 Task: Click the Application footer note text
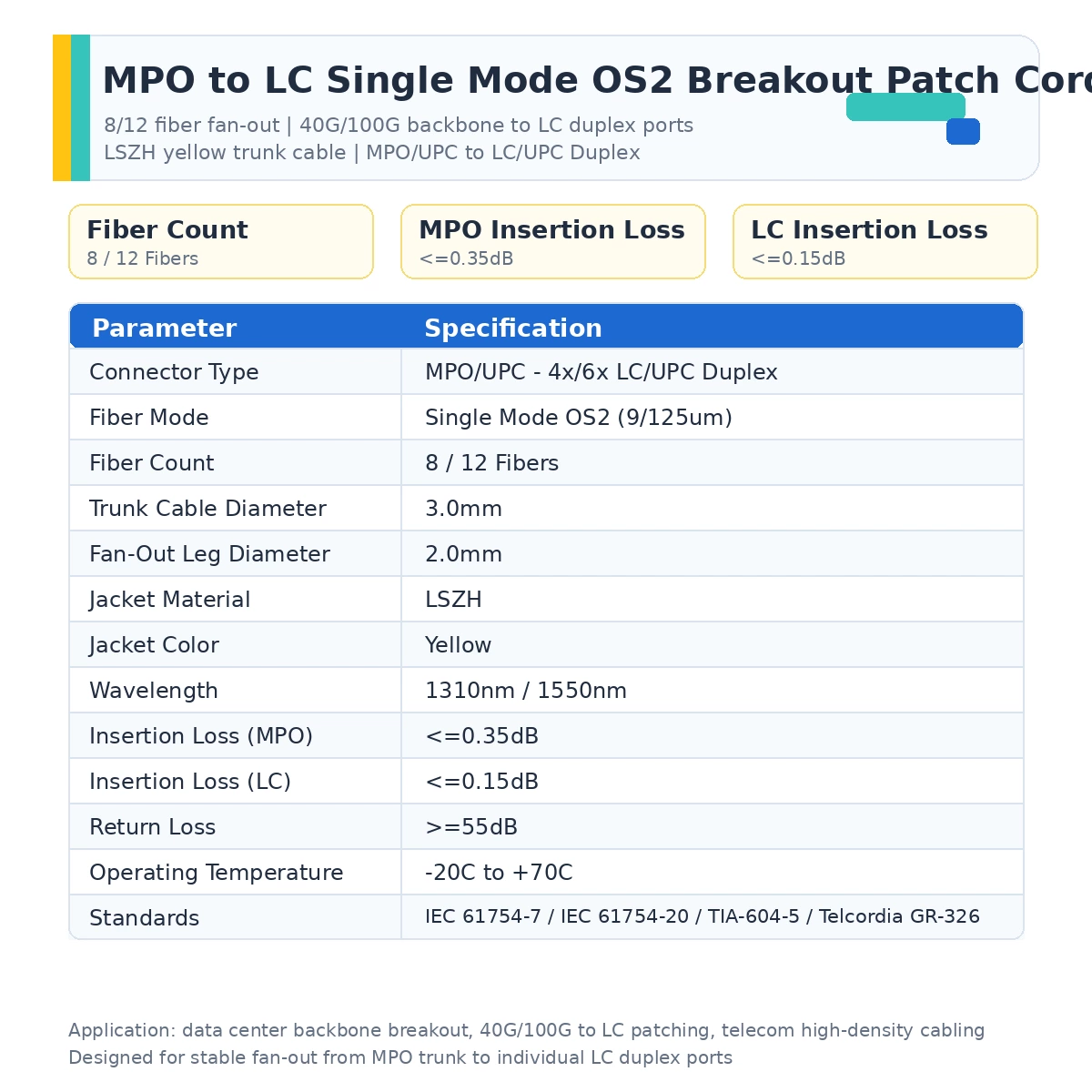527,1030
